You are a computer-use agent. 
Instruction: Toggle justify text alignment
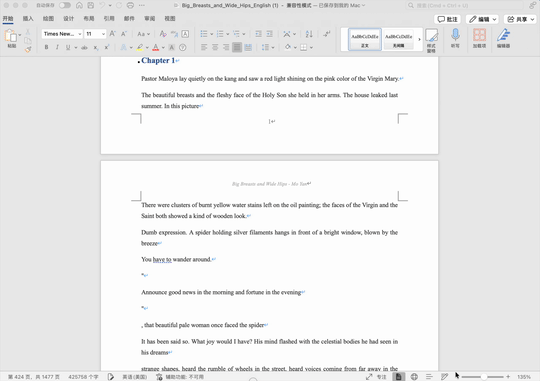pos(237,47)
